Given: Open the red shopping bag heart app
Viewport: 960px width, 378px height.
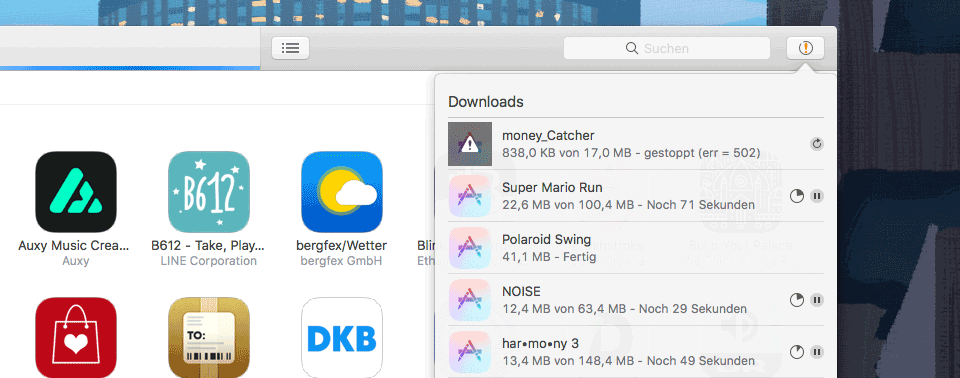Looking at the screenshot, I should point(76,338).
